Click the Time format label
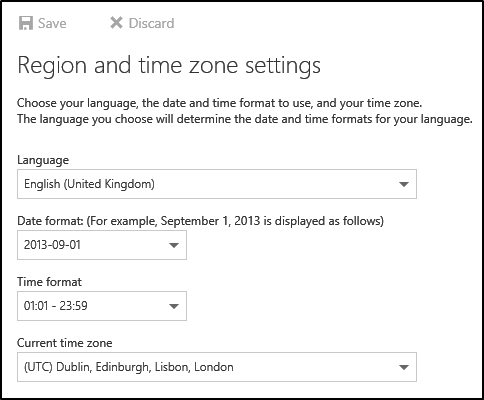The height and width of the screenshot is (400, 484). click(x=49, y=282)
